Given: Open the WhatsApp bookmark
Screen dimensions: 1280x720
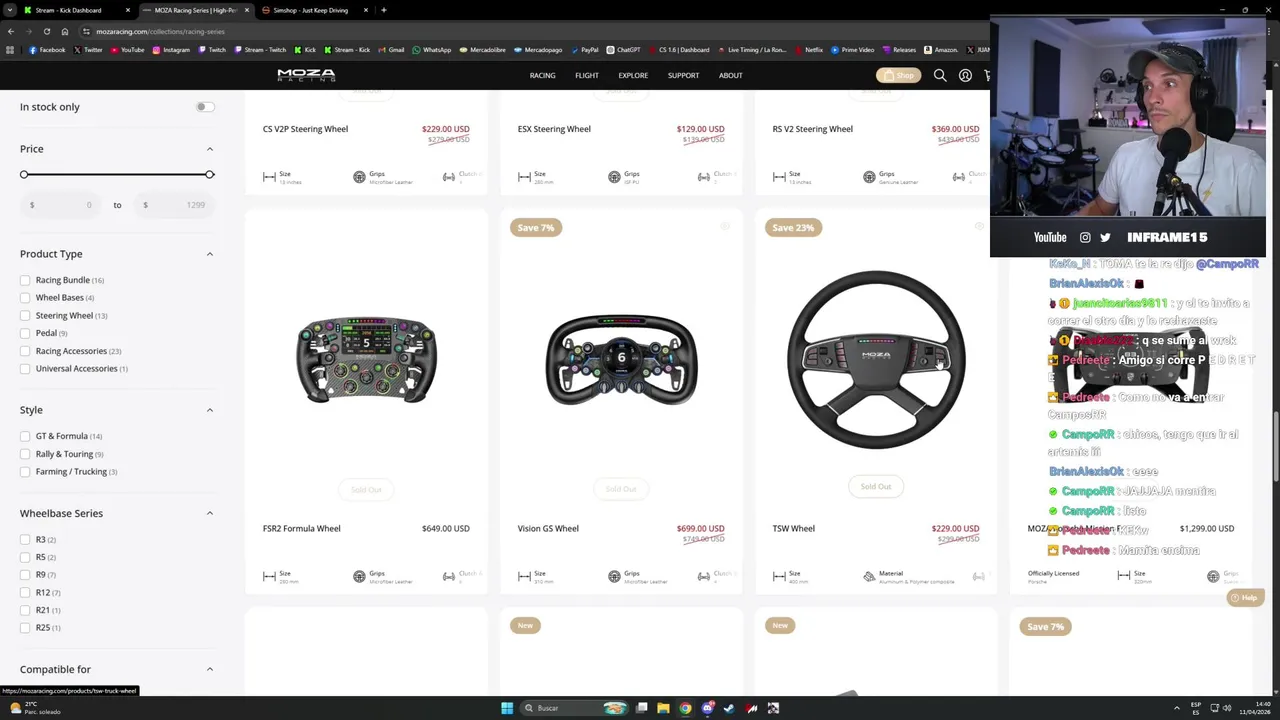Looking at the screenshot, I should click(x=431, y=49).
